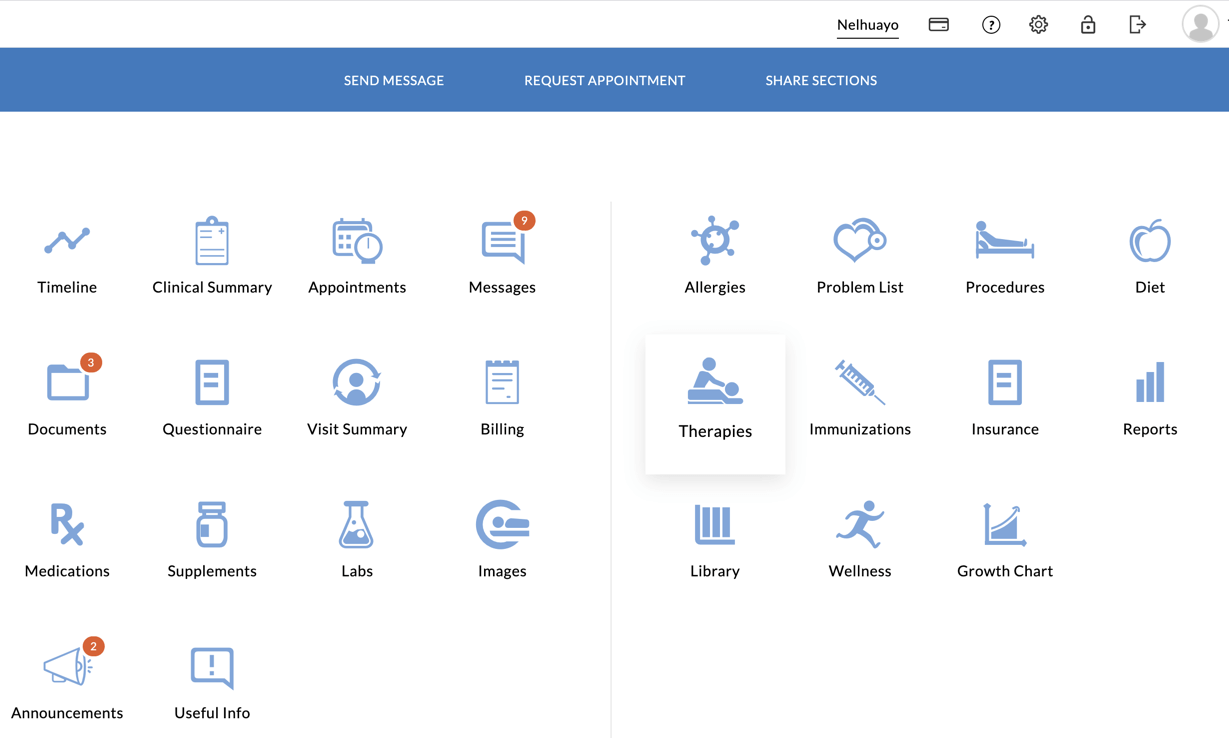
Task: Open the help question mark icon
Action: pos(991,25)
